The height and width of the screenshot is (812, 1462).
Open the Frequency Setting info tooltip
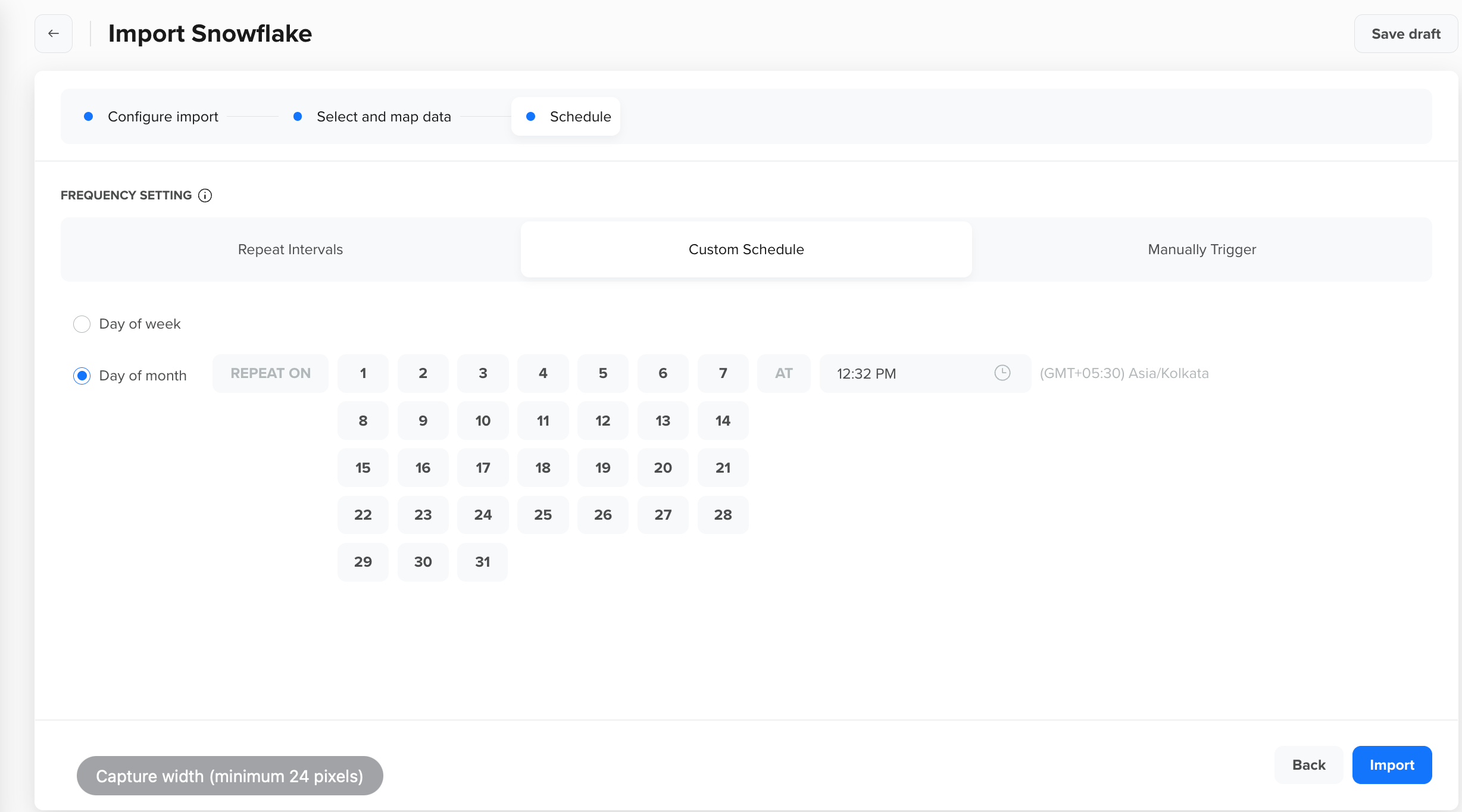pos(205,195)
